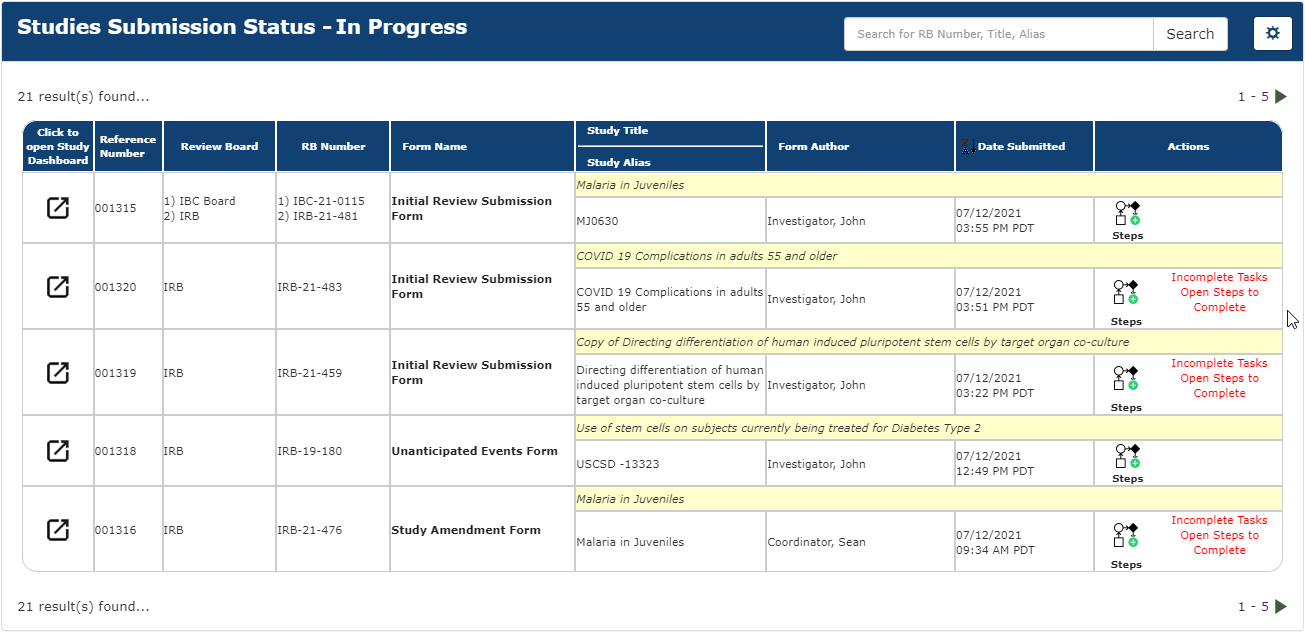Click RB number IRB-21-459
Screen dimensions: 1305x632
click(309, 373)
